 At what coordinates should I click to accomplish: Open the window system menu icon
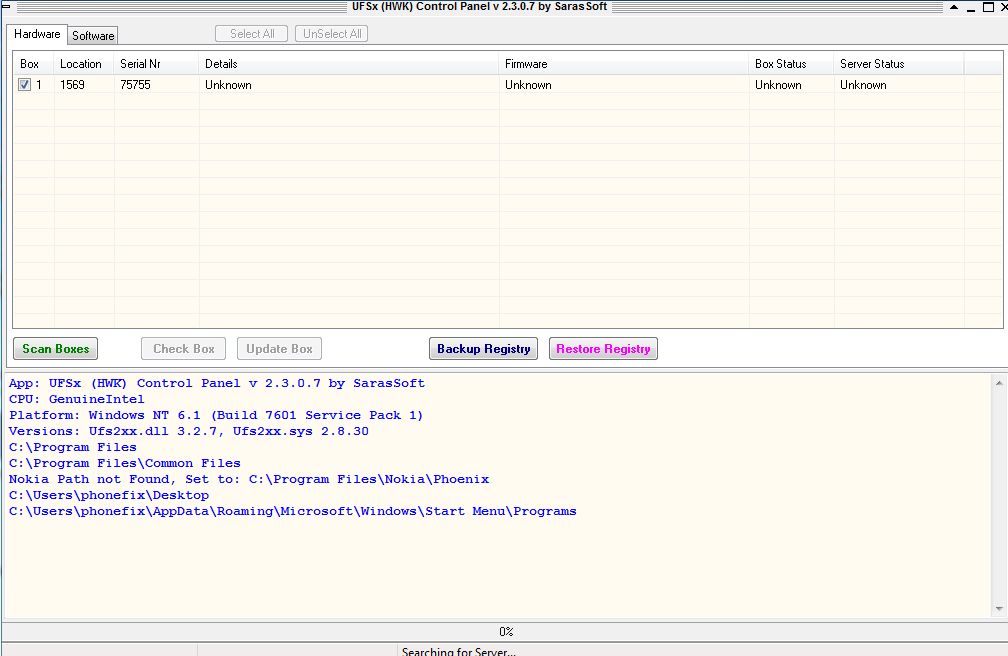(x=6, y=6)
